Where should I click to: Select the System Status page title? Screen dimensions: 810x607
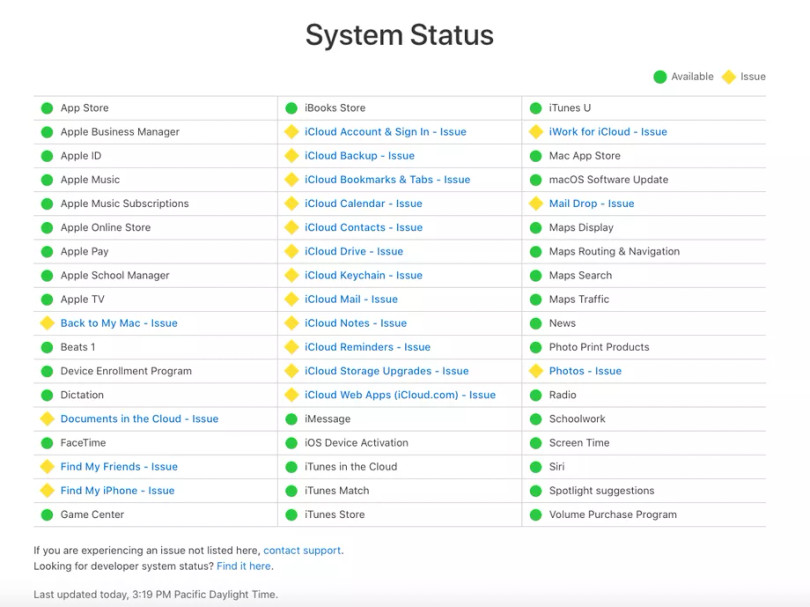(398, 34)
